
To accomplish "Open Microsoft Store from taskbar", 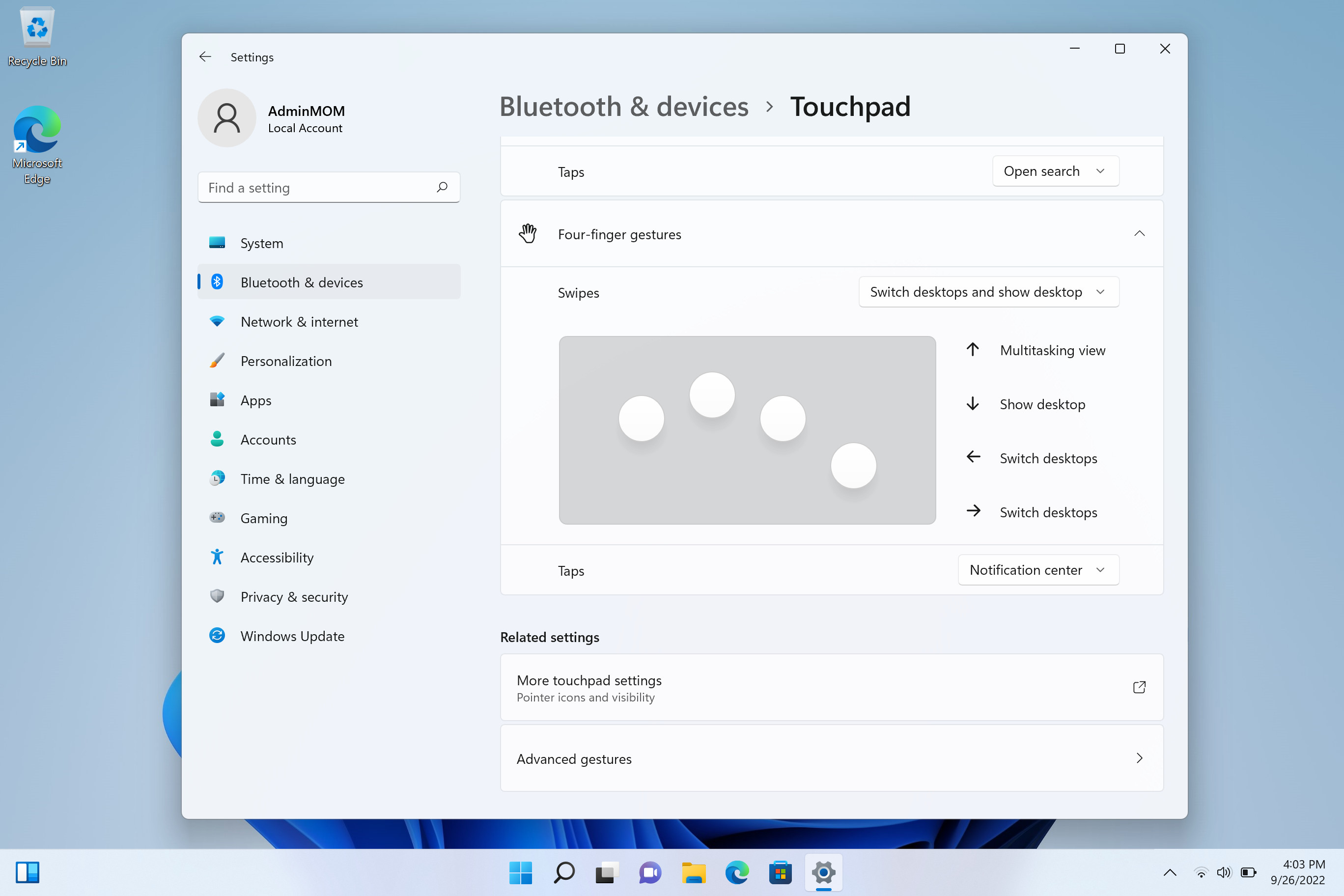I will coord(781,872).
